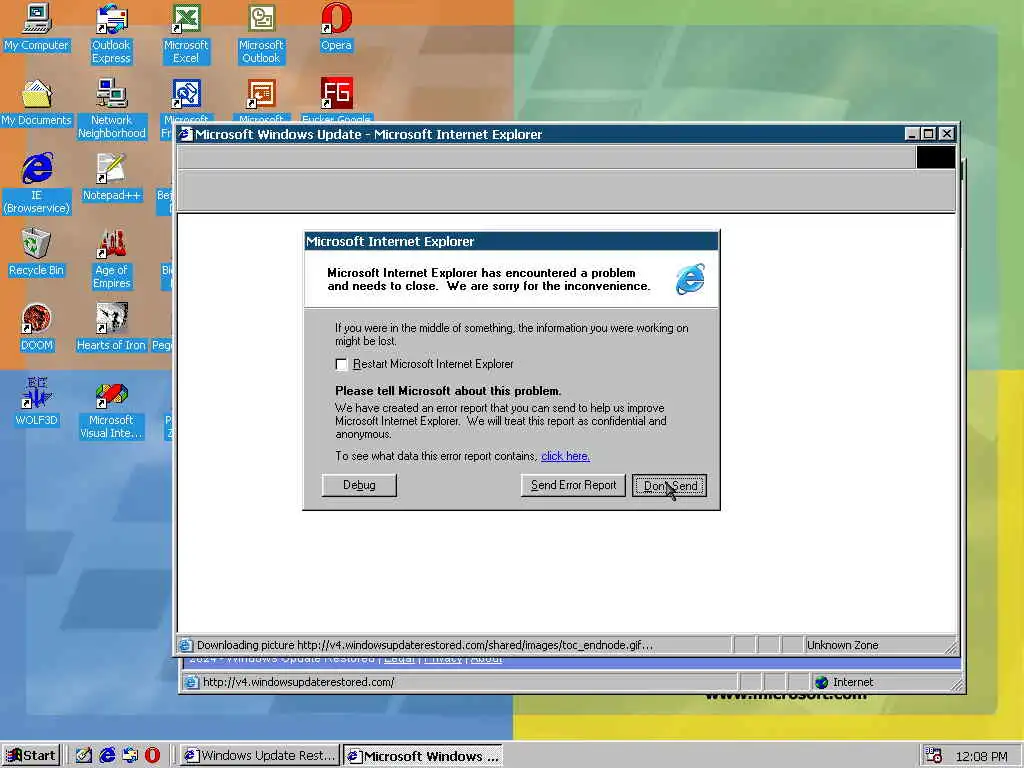
Task: Click the 12:08 PM clock
Action: pos(982,756)
